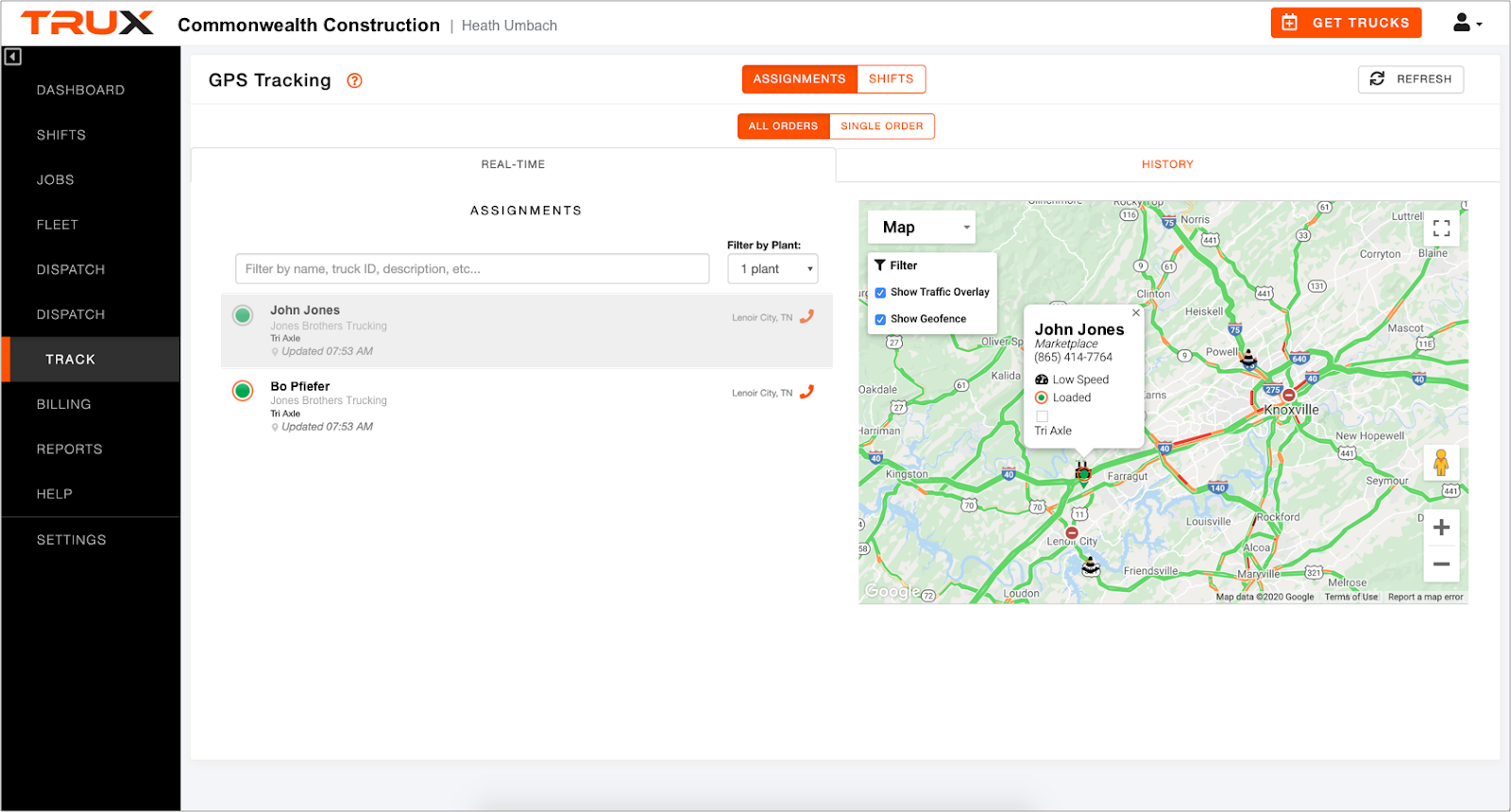The height and width of the screenshot is (812, 1511).
Task: Click the assignments filter text field
Action: 472,269
